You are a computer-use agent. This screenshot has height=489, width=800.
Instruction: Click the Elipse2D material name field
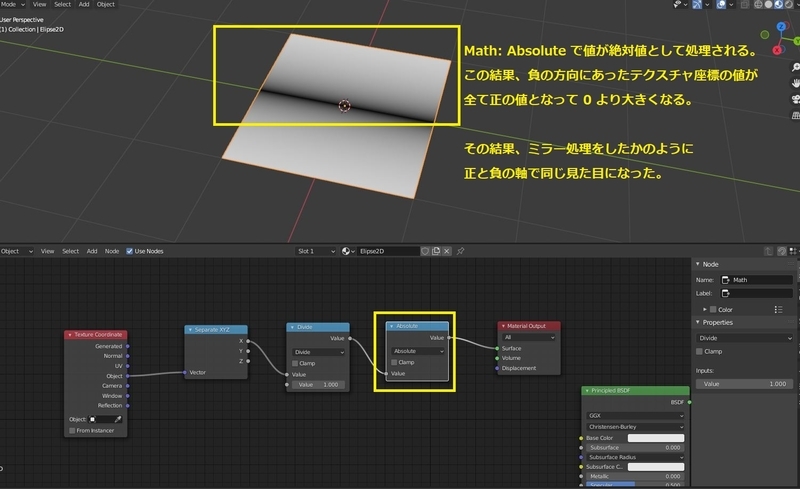click(388, 251)
